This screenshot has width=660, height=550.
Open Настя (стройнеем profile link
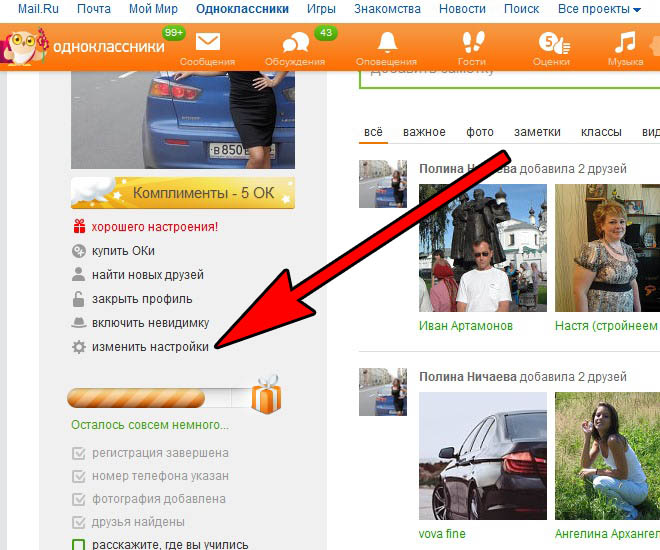(607, 326)
